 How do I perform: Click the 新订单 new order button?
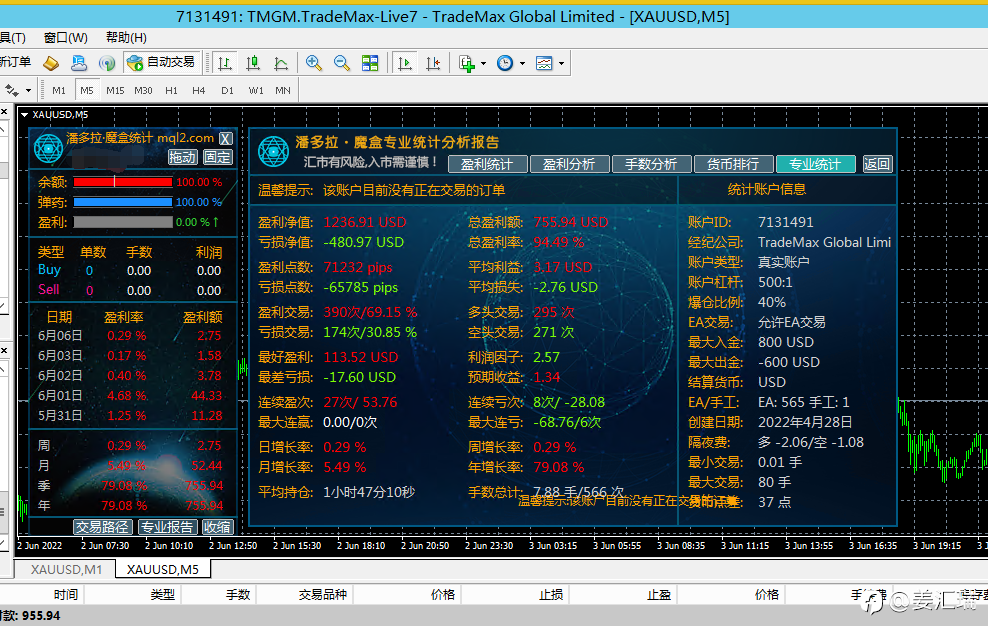[16, 62]
